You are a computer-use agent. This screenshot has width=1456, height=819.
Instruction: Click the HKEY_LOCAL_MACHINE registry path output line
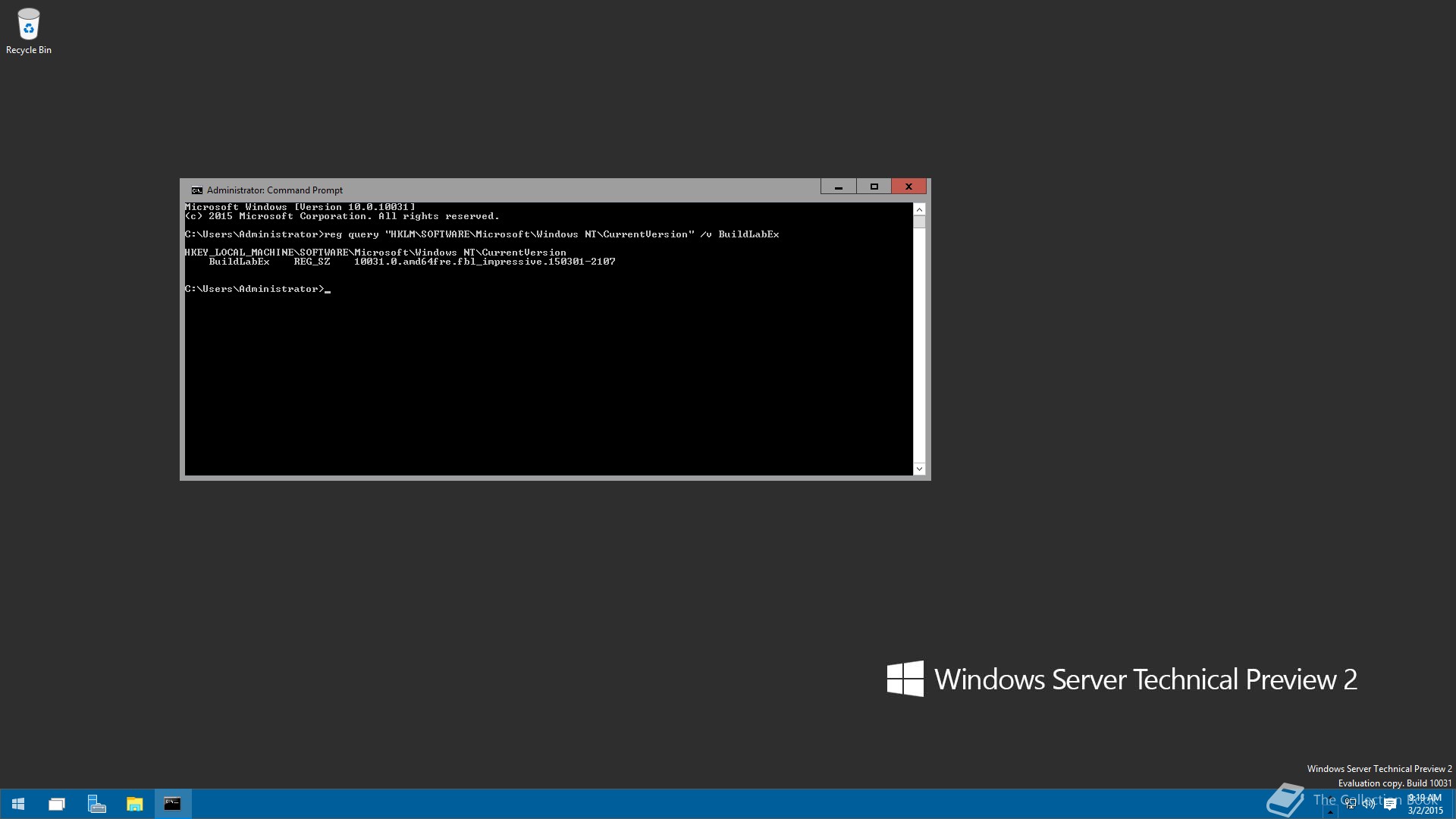(x=375, y=253)
